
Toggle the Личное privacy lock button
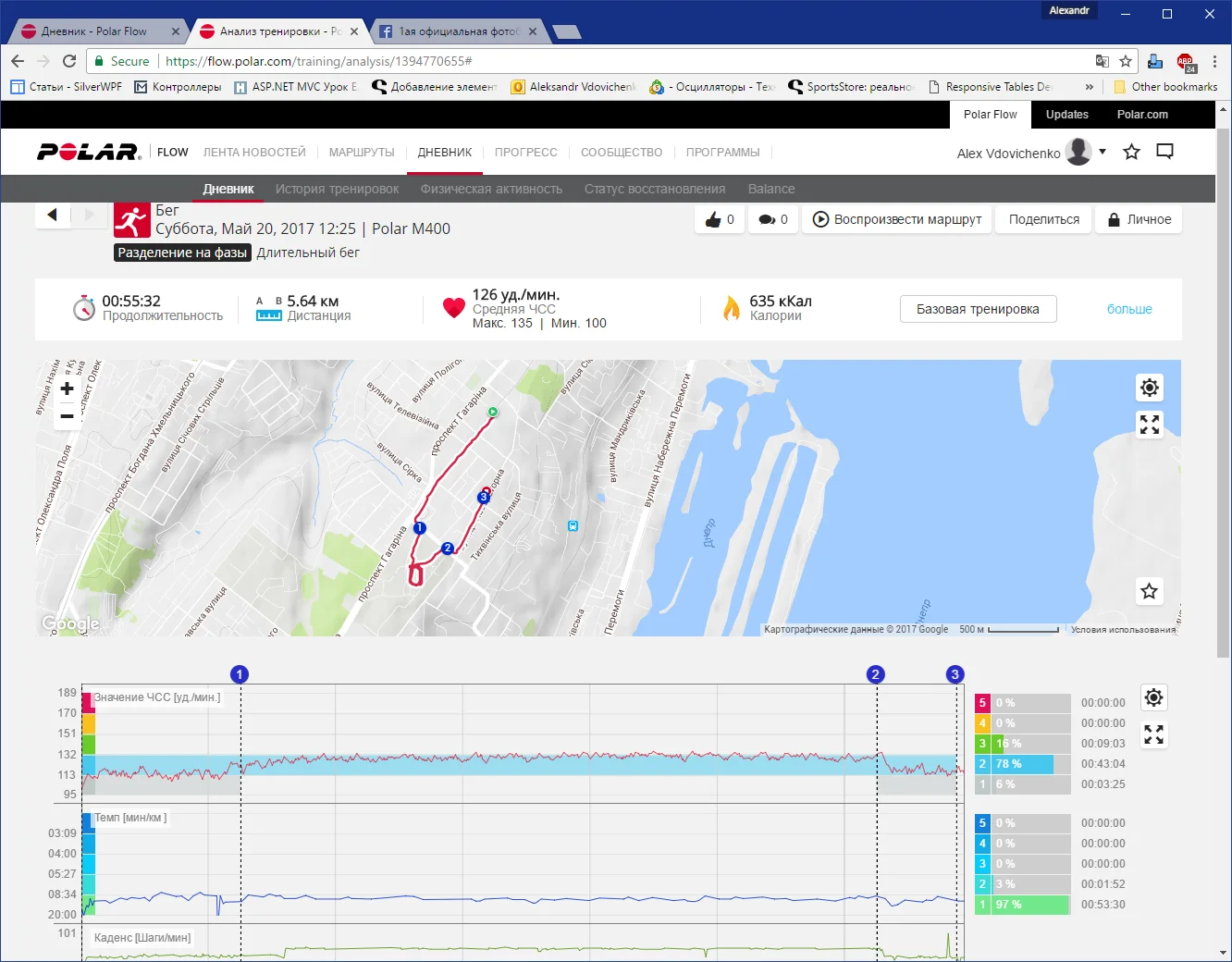coord(1139,220)
